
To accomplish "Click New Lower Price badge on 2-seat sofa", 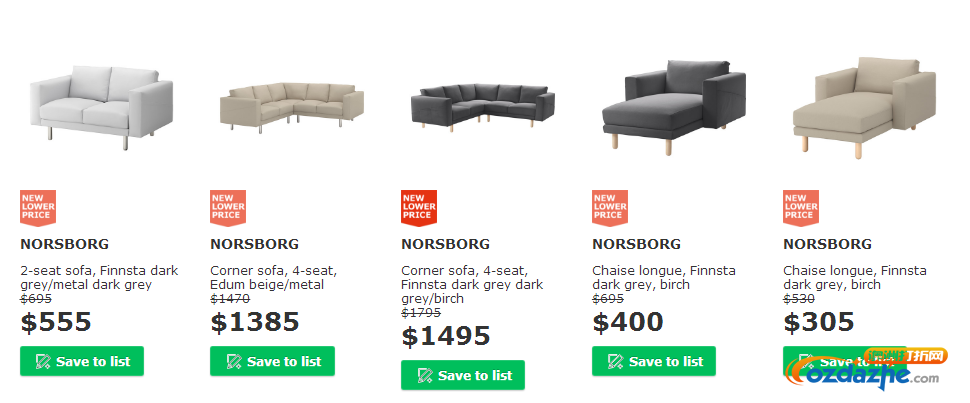I will [x=38, y=208].
